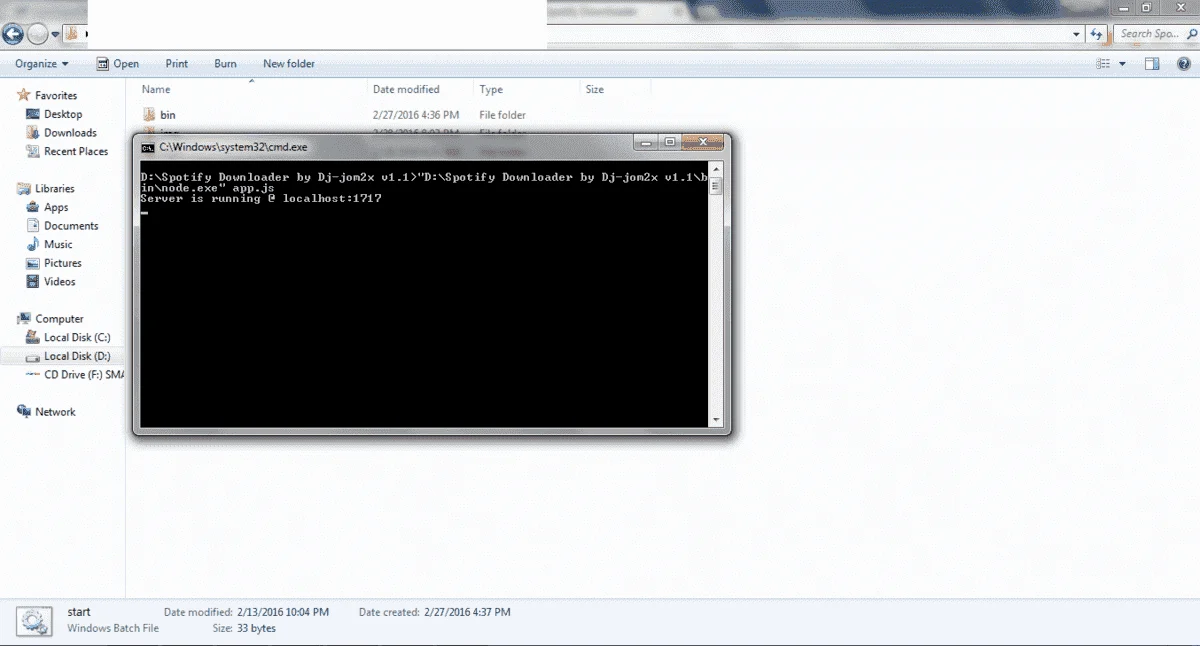
Task: Open the recent pages dropdown arrow
Action: 56,34
